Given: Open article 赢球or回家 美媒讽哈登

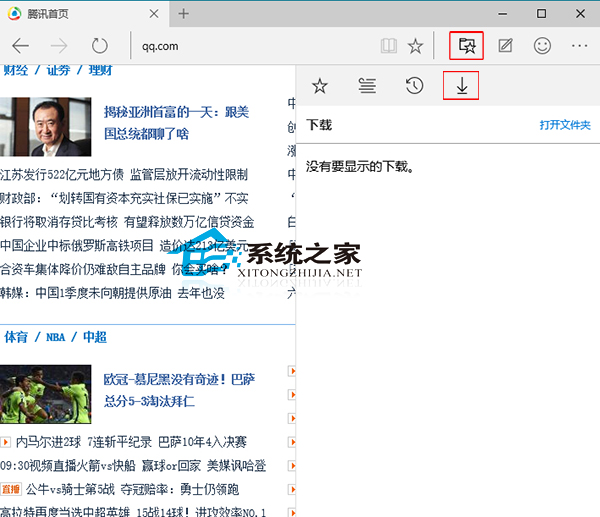Looking at the screenshot, I should click(204, 466).
